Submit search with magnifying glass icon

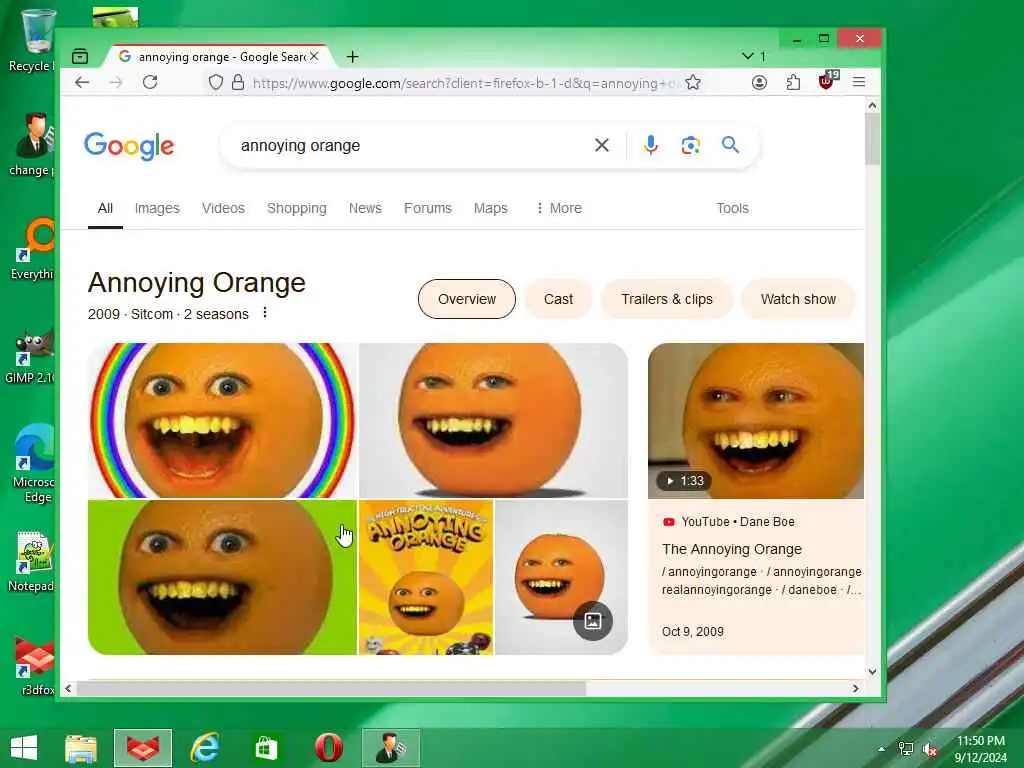pyautogui.click(x=730, y=145)
